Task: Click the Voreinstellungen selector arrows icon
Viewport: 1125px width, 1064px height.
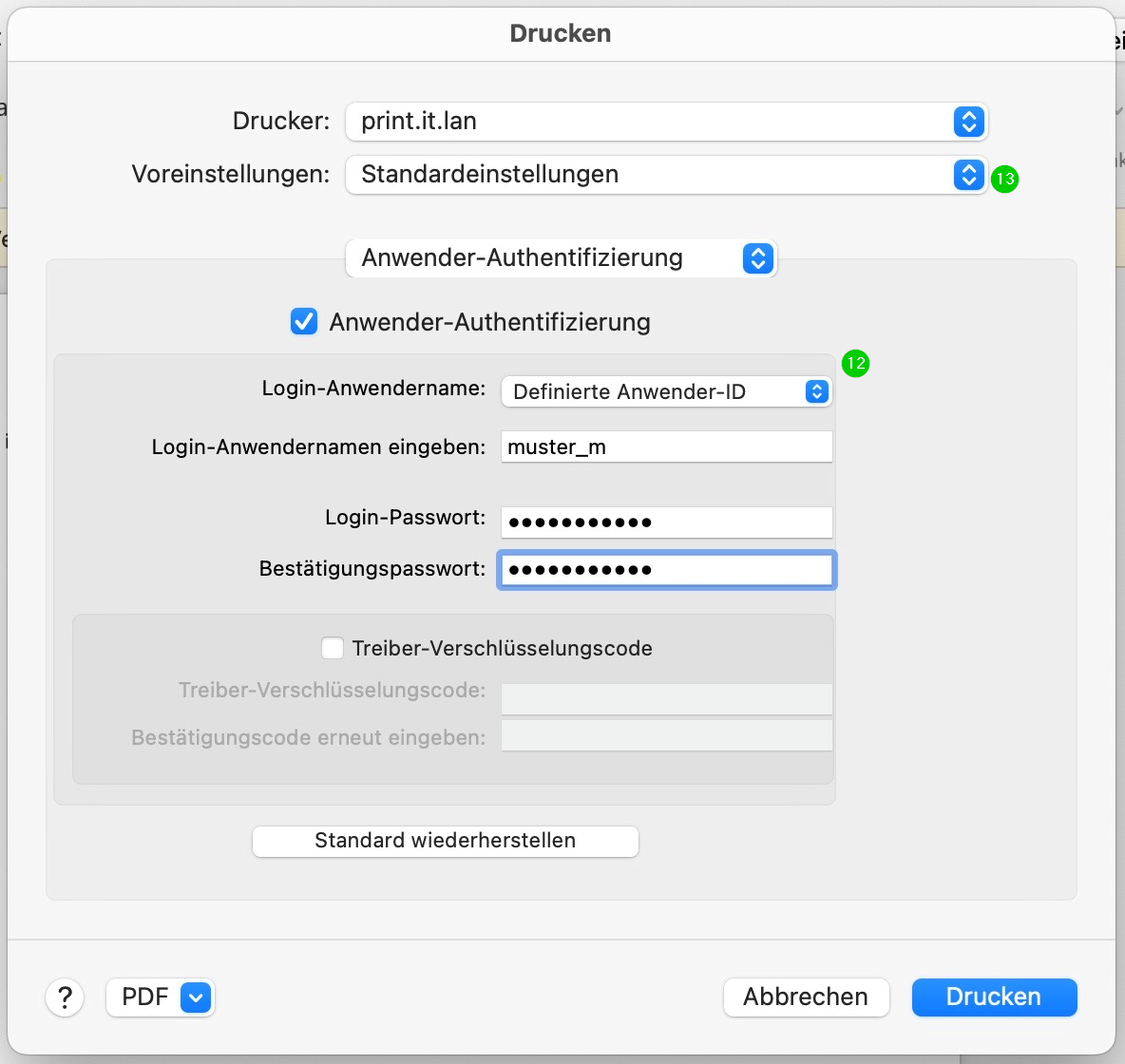Action: tap(968, 175)
